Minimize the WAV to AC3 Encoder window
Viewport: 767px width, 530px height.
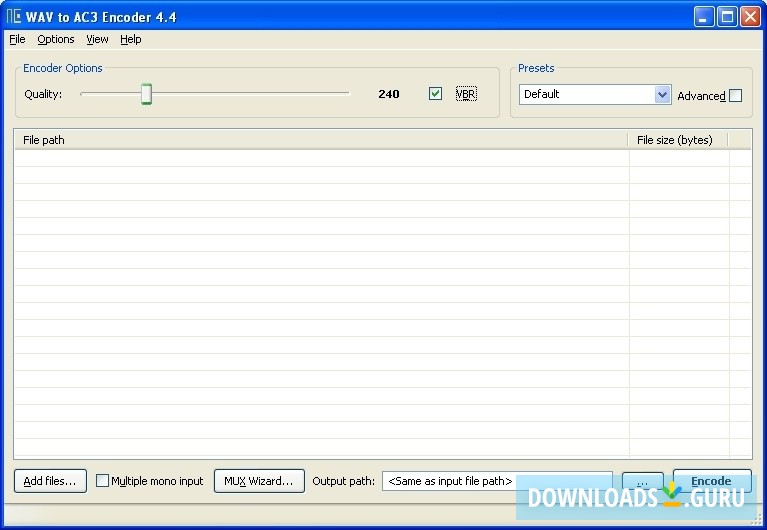[704, 17]
